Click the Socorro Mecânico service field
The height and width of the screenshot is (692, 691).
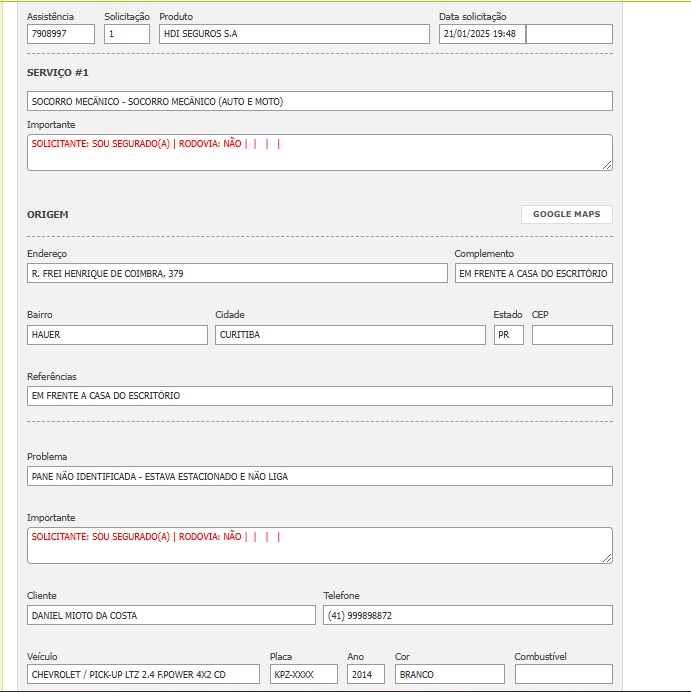pyautogui.click(x=319, y=101)
